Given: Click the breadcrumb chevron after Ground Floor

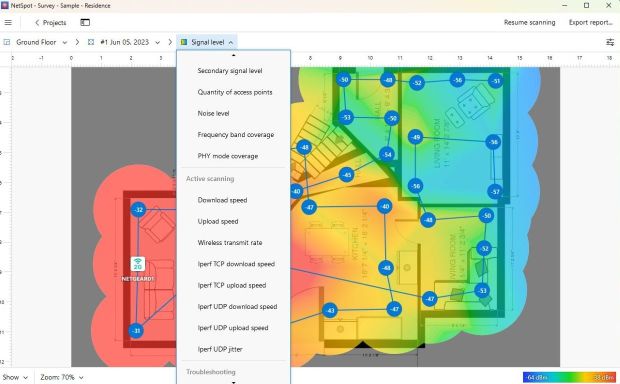Looking at the screenshot, I should pyautogui.click(x=77, y=42).
